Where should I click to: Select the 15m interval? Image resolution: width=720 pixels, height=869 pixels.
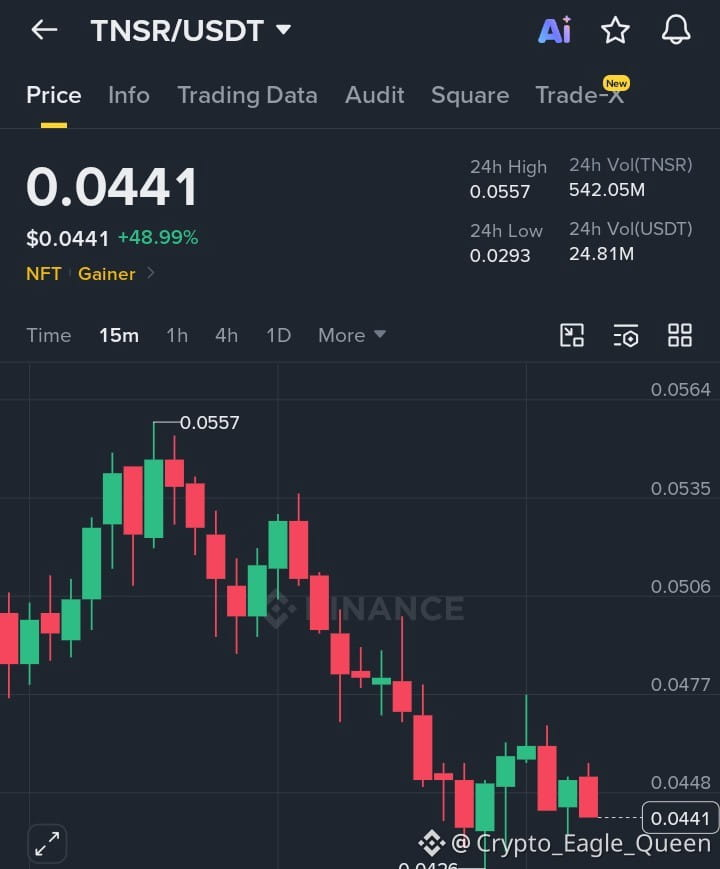pyautogui.click(x=119, y=335)
